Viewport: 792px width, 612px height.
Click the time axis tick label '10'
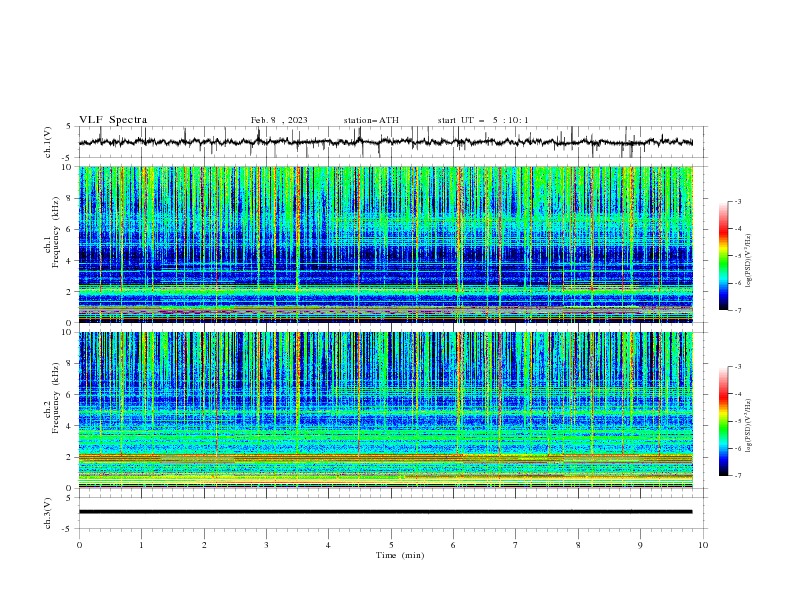pos(703,545)
